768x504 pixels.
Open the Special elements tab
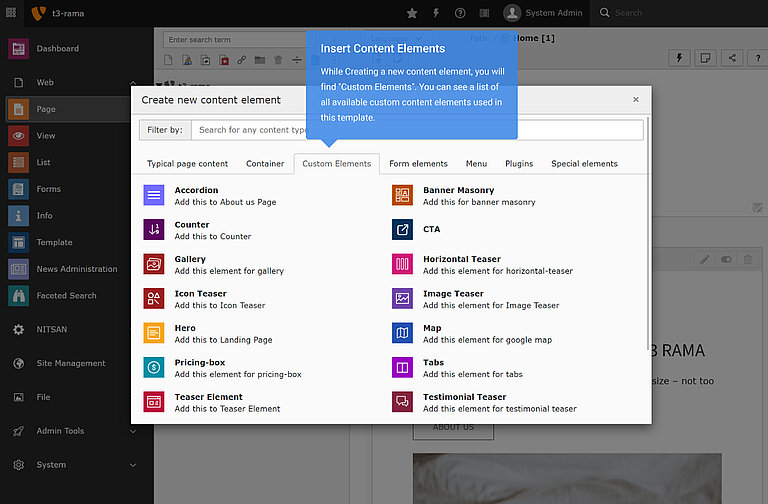584,164
